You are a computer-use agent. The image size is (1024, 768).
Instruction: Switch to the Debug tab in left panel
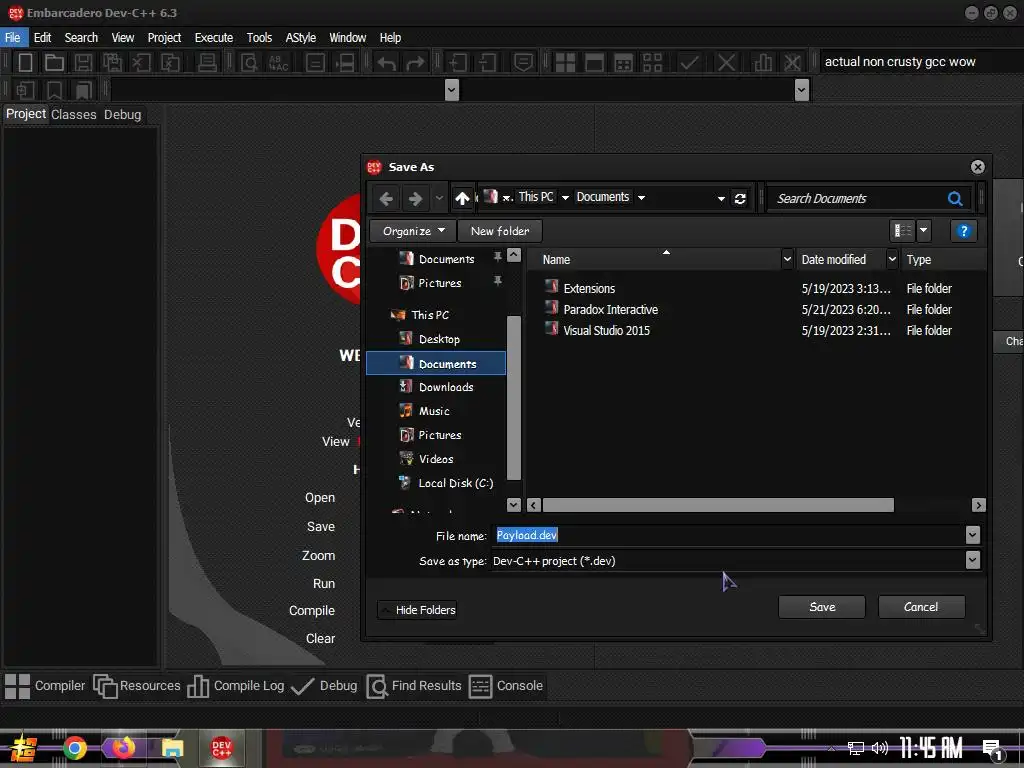coord(123,115)
